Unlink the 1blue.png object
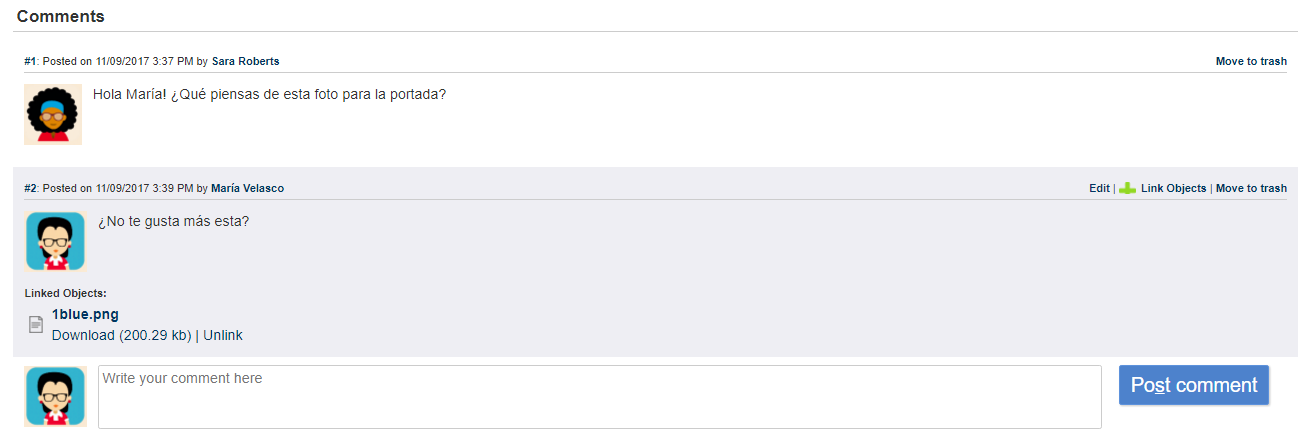The image size is (1298, 445). pyautogui.click(x=223, y=335)
